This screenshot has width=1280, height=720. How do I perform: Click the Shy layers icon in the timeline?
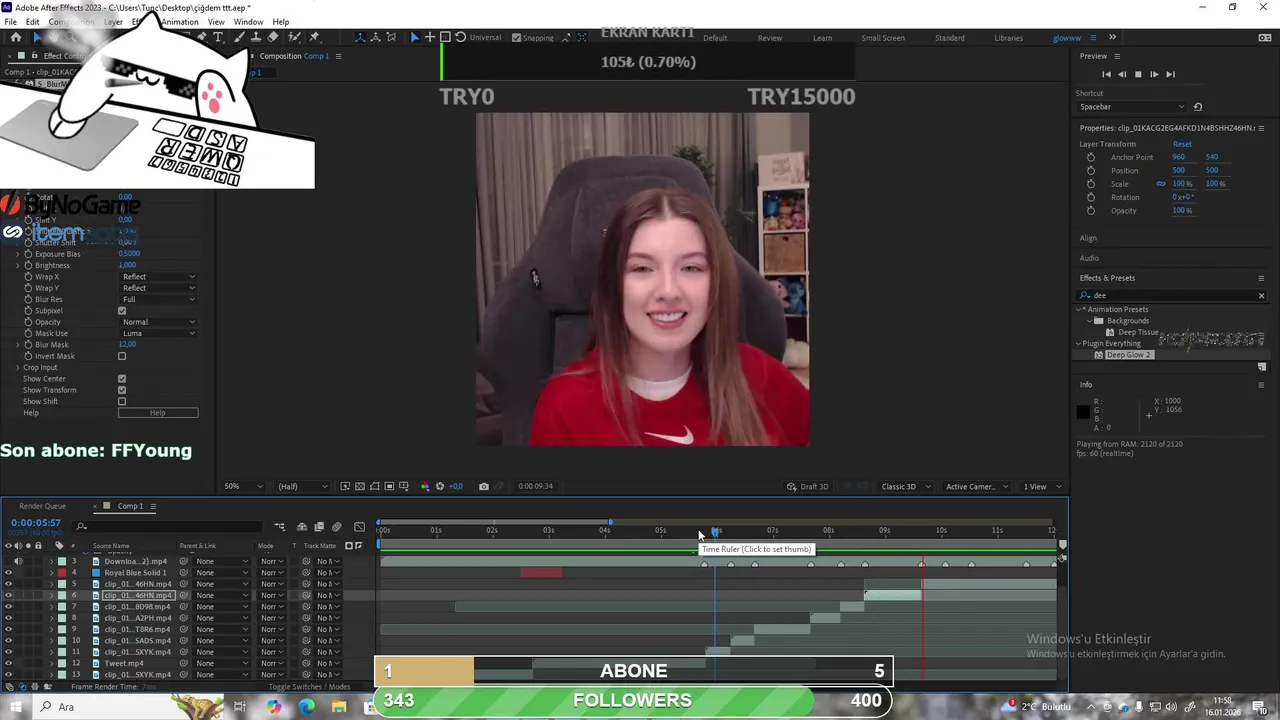click(302, 527)
